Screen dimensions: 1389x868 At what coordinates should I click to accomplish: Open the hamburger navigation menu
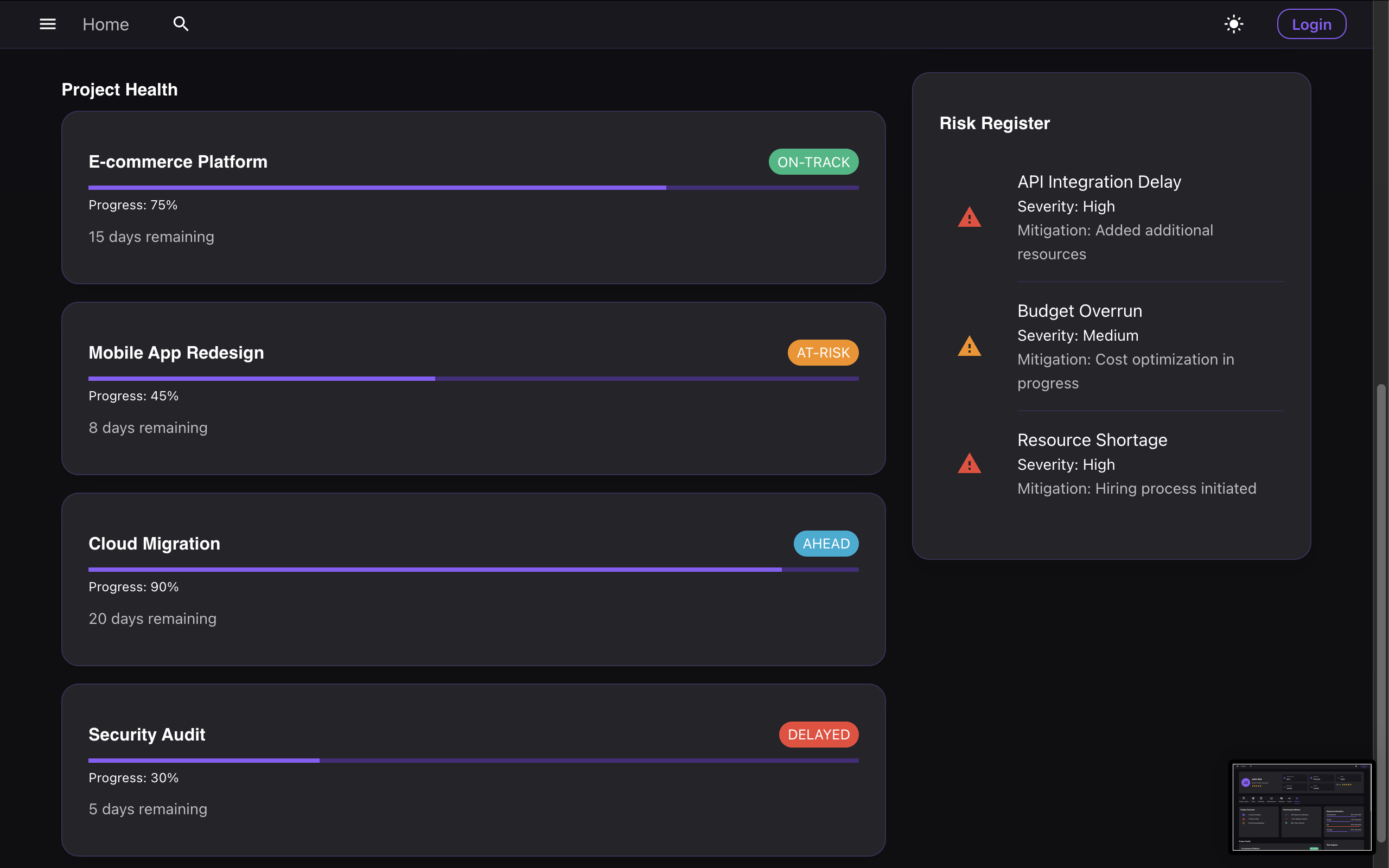[x=48, y=24]
